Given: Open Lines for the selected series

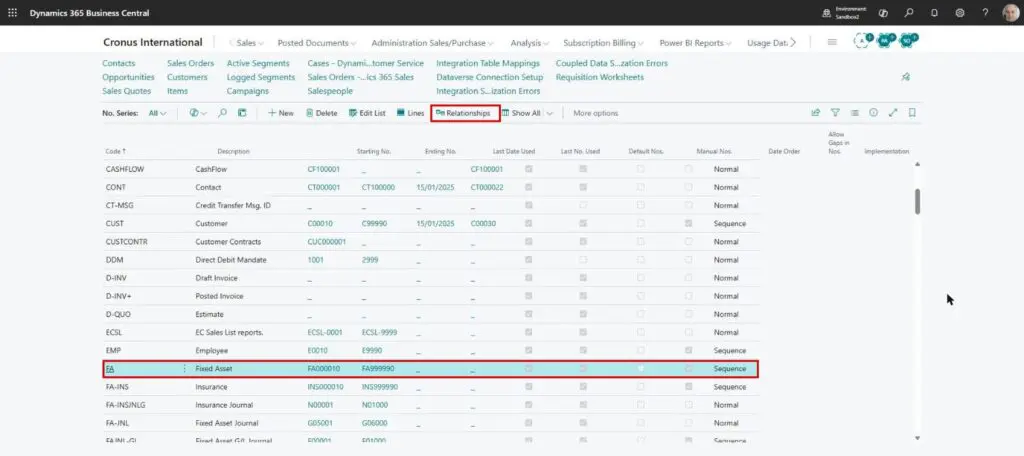Looking at the screenshot, I should click(410, 113).
